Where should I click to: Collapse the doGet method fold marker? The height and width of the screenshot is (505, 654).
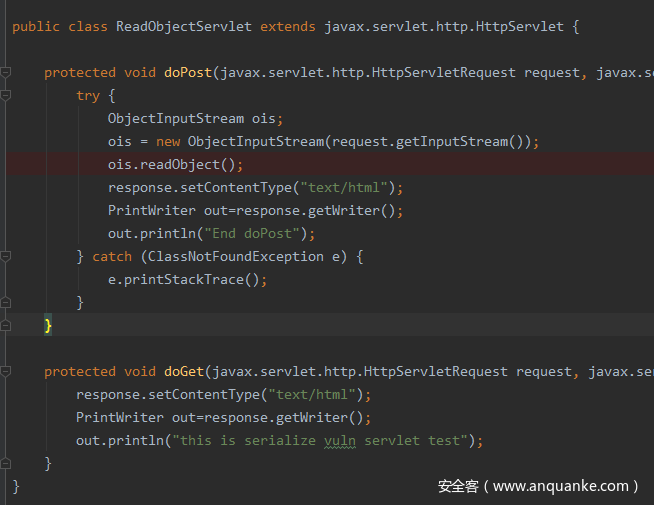(6, 372)
